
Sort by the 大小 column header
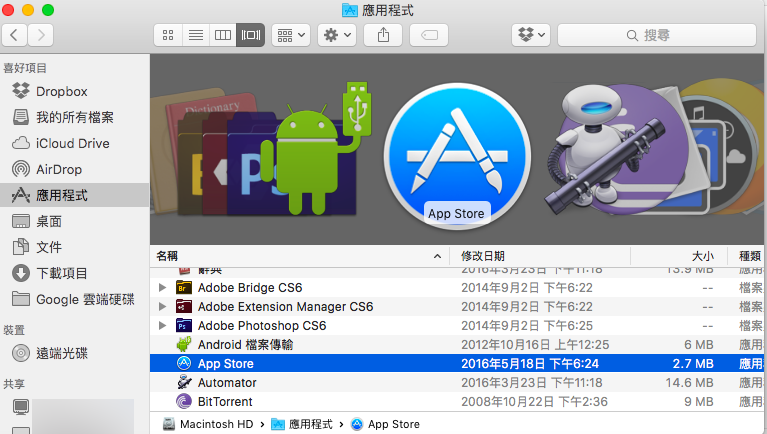point(679,256)
